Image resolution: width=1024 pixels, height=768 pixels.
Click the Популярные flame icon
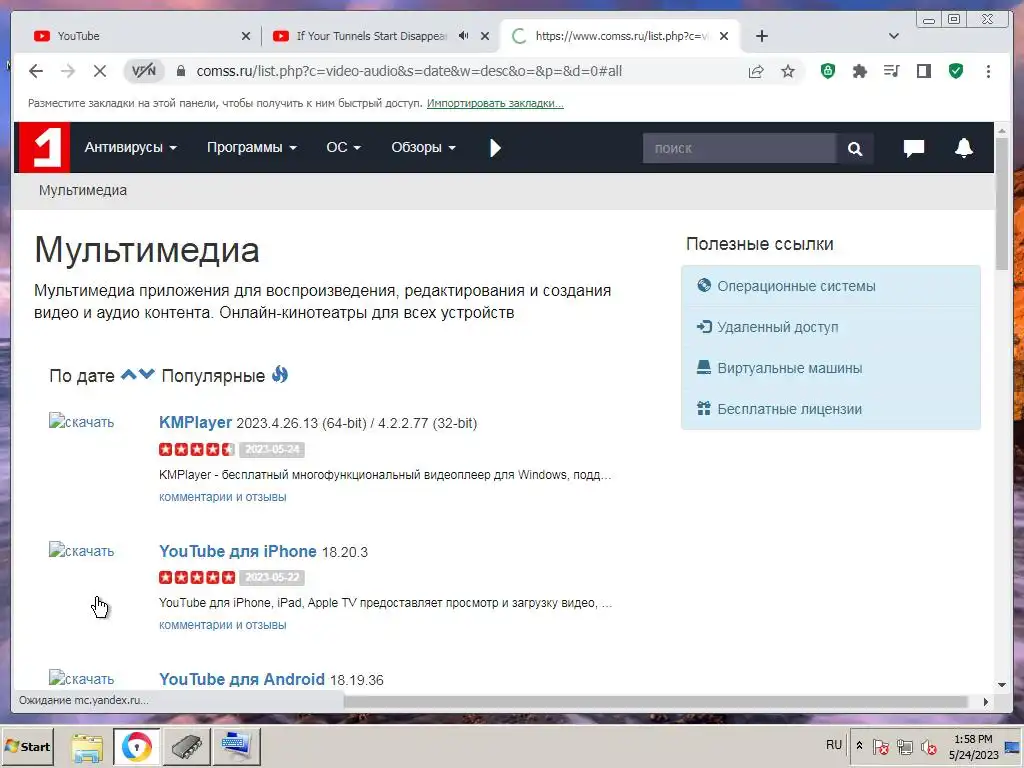[x=280, y=374]
